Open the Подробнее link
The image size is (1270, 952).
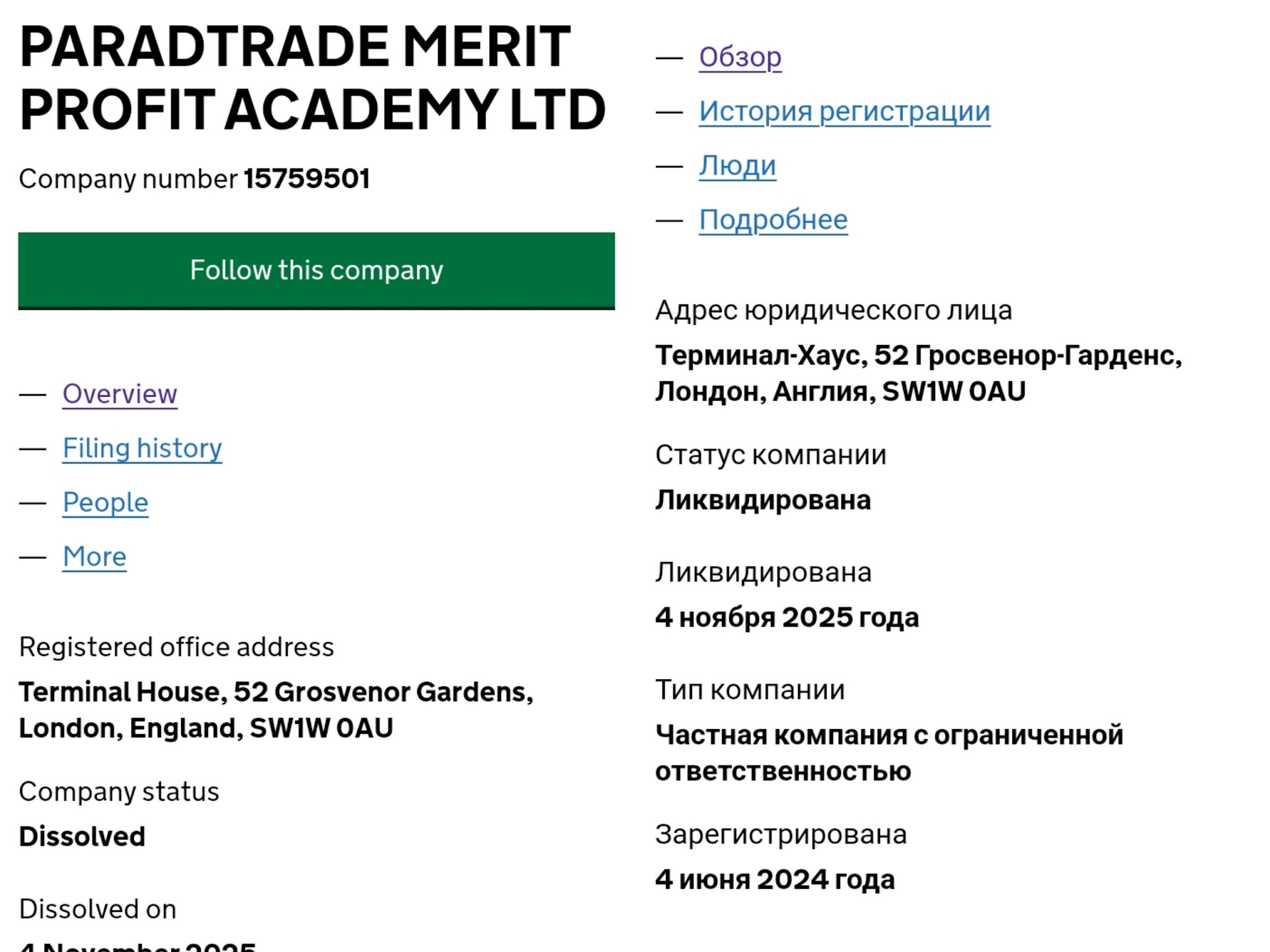[x=773, y=220]
